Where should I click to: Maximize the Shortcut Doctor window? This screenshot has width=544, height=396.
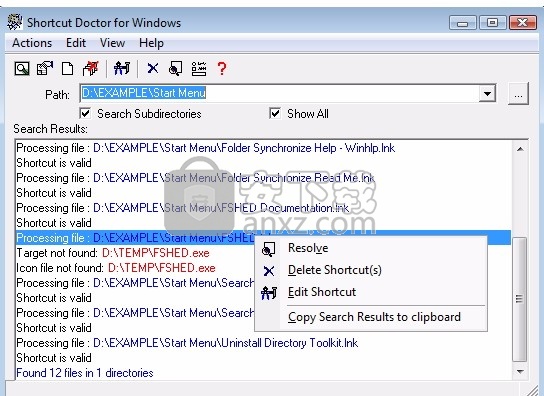pyautogui.click(x=492, y=23)
